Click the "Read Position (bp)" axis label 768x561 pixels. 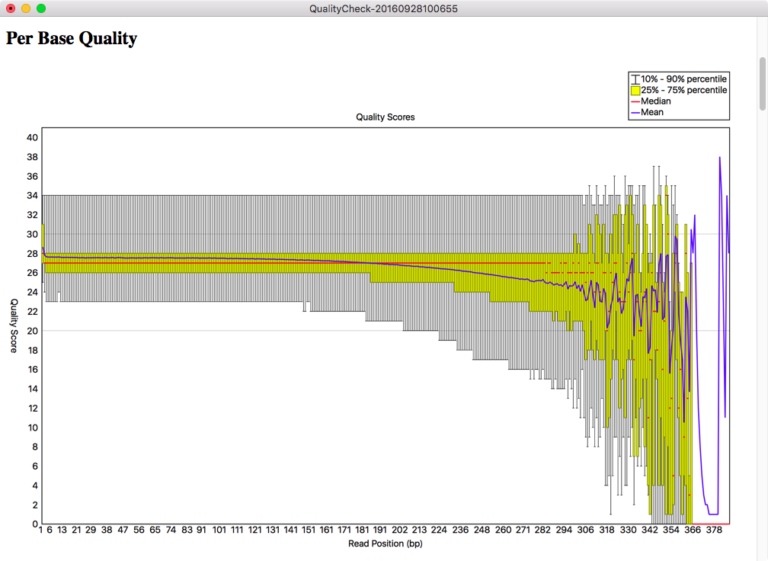385,544
